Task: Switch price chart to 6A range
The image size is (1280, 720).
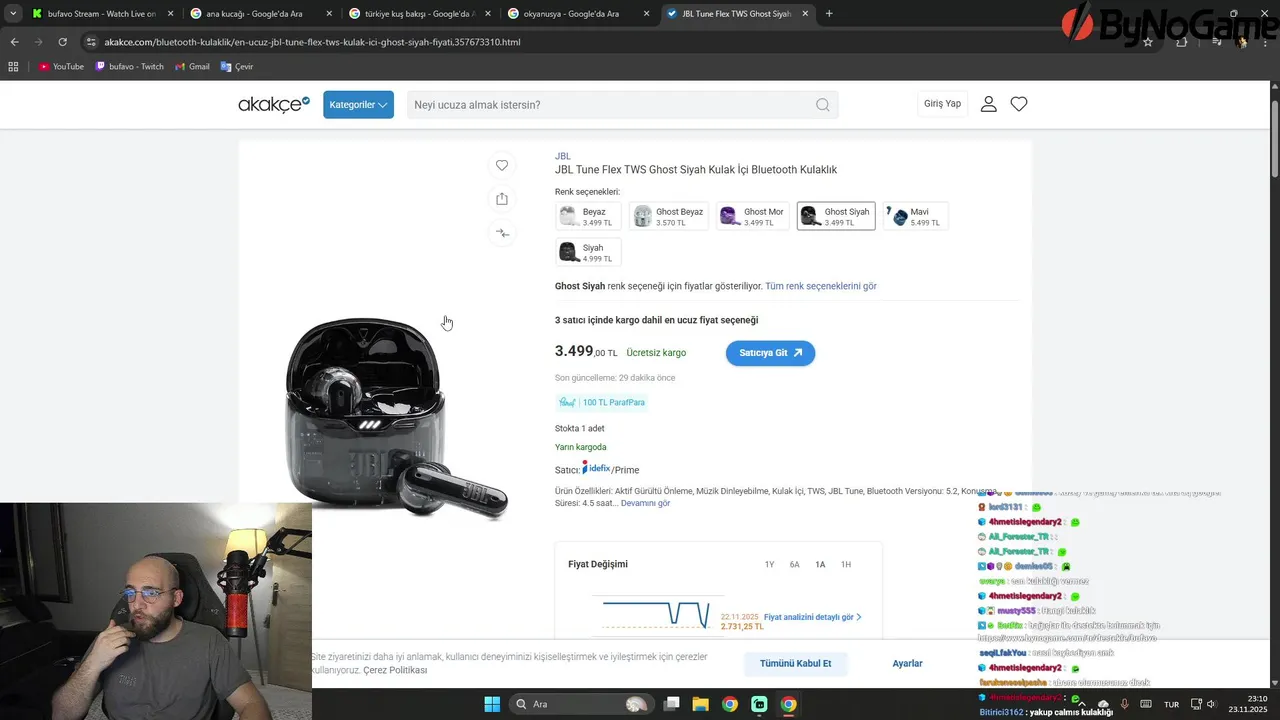Action: tap(795, 565)
